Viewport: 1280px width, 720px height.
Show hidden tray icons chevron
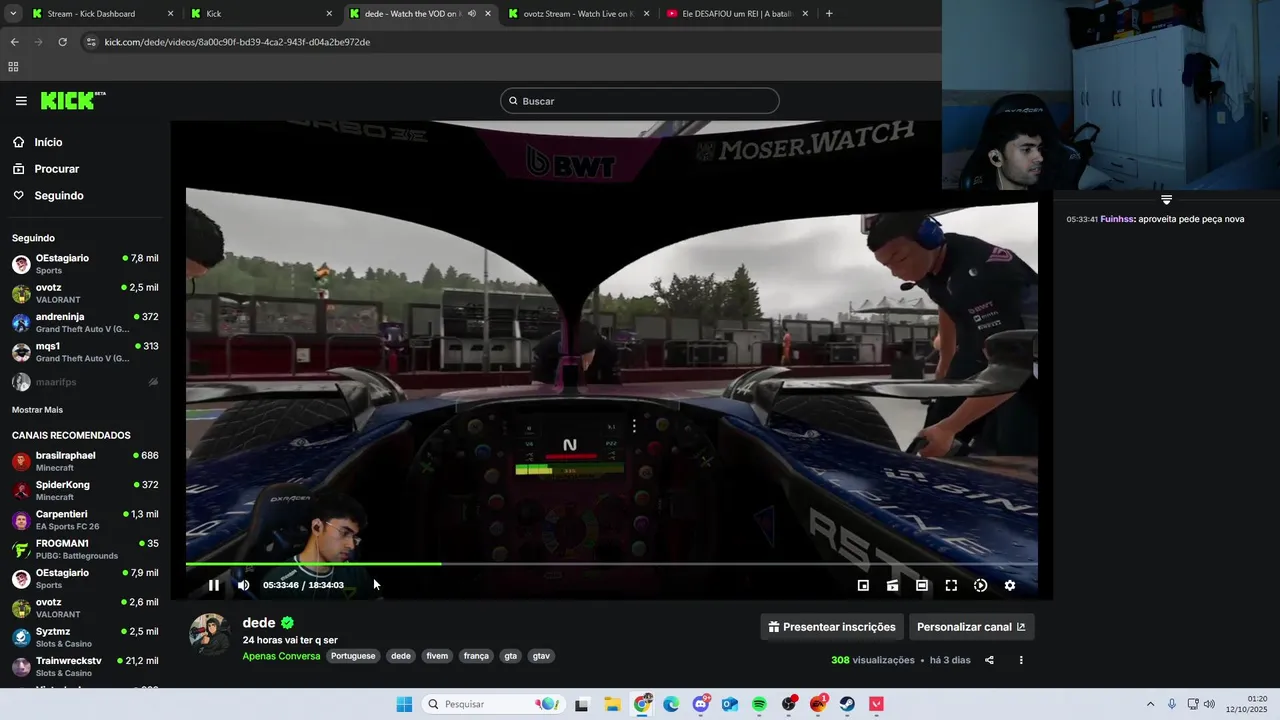(x=1150, y=704)
